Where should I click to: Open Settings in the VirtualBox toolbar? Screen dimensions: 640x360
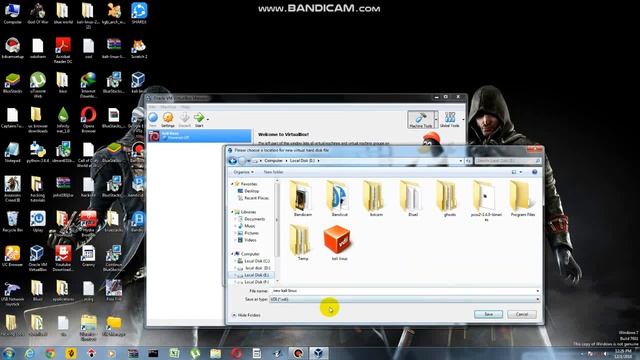(168, 120)
